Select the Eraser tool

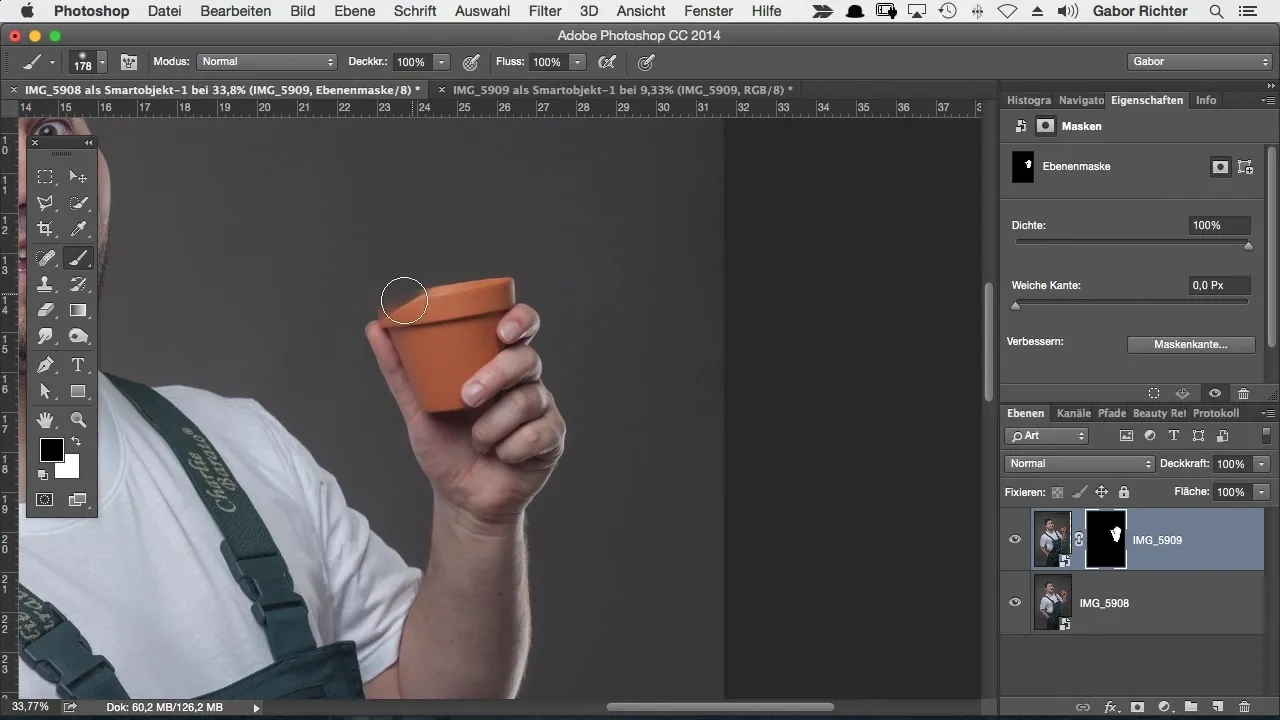45,310
